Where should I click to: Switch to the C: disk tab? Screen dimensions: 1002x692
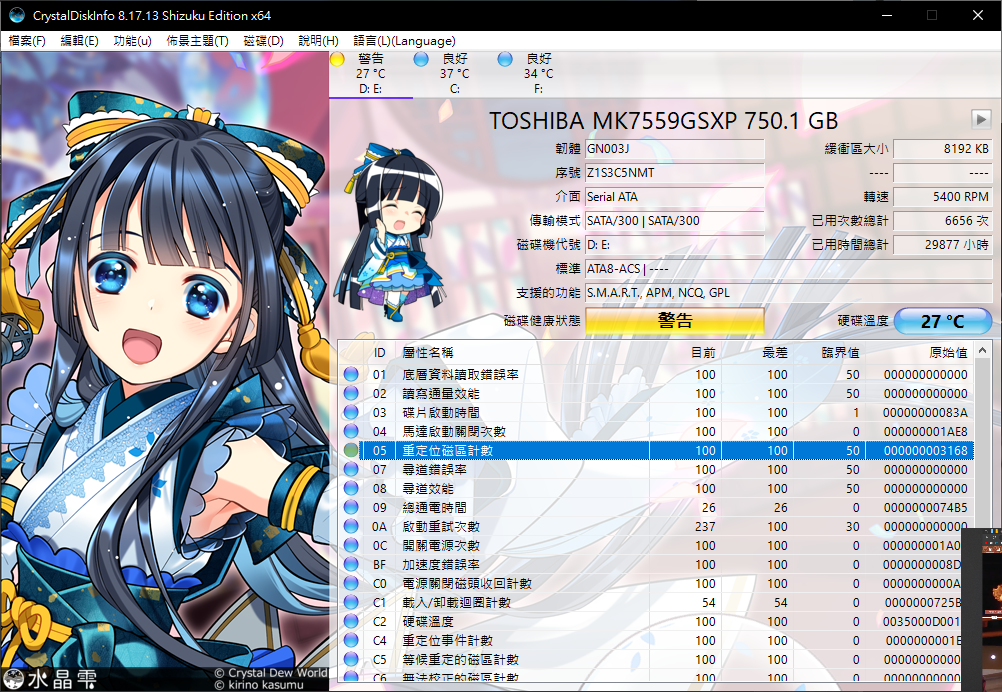454,74
